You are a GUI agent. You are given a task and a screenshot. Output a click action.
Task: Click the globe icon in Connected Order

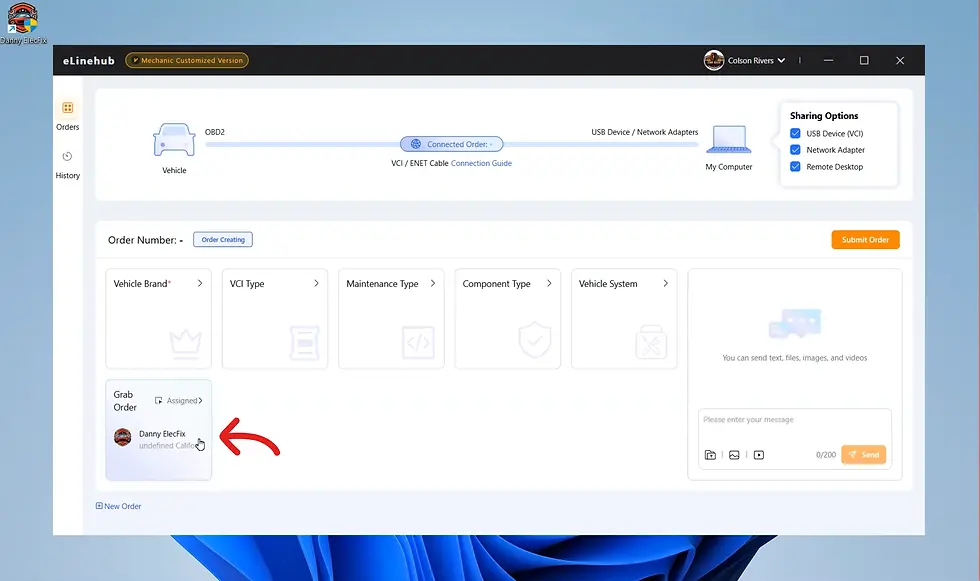click(x=416, y=144)
